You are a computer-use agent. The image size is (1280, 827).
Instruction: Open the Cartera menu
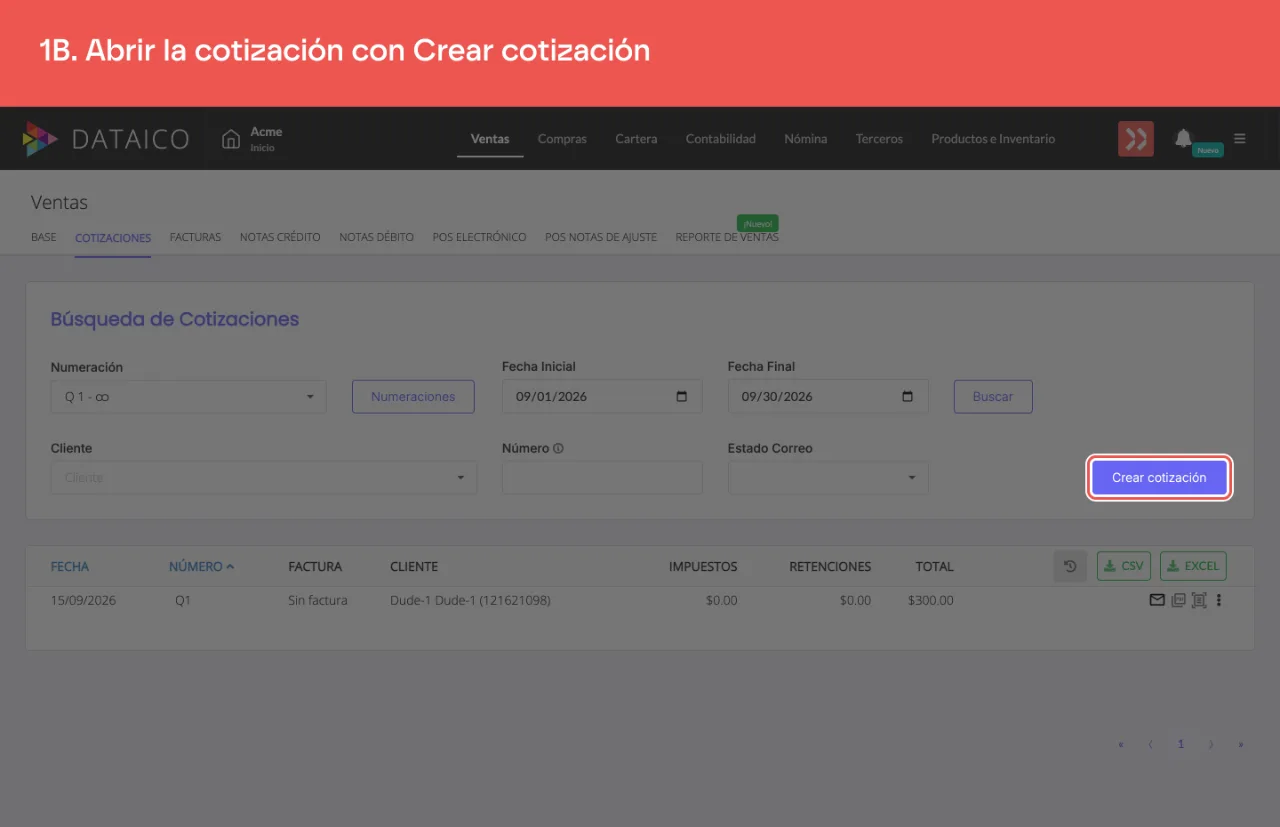click(x=636, y=139)
